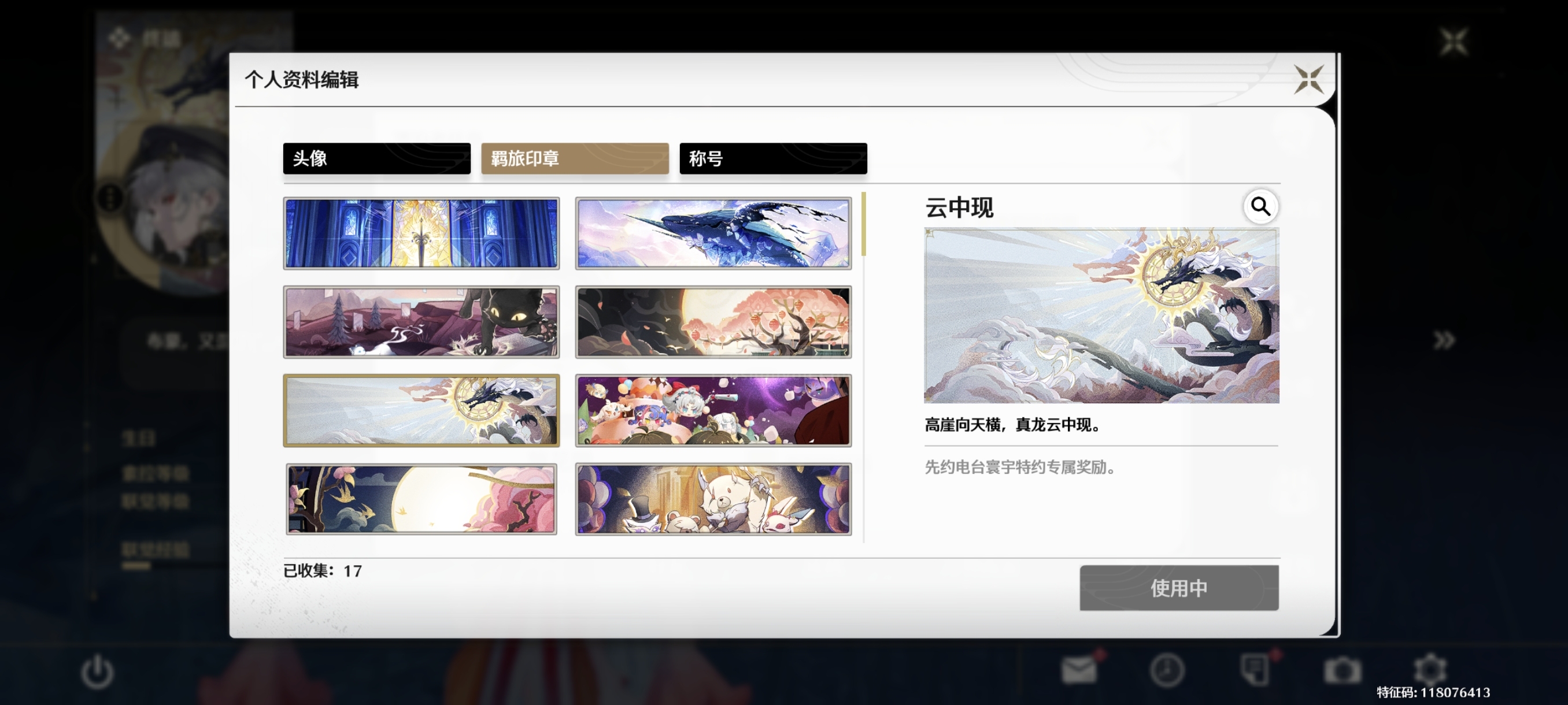Select the blue cathedral stamp thumbnail
The image size is (1568, 705).
(x=421, y=233)
